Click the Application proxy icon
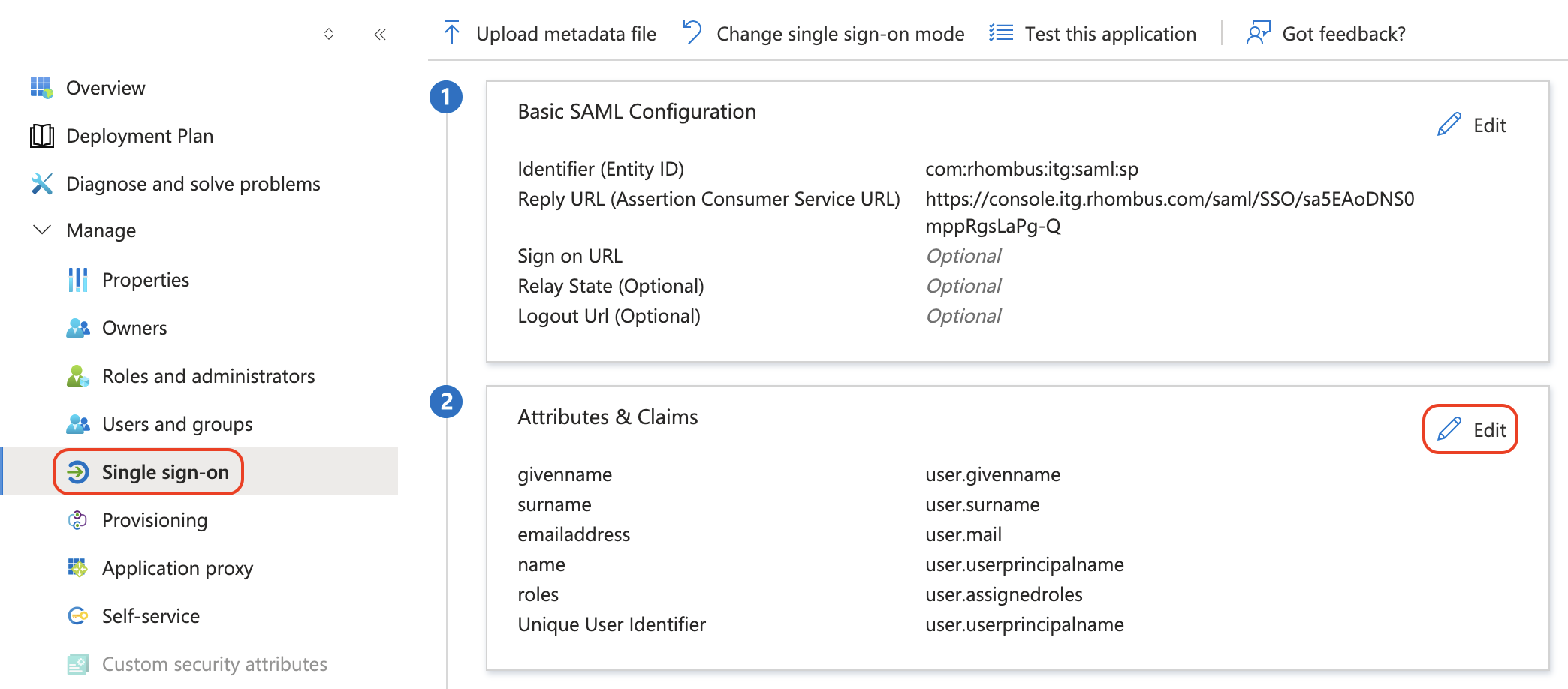Screen dimensions: 1568x689 coord(77,568)
